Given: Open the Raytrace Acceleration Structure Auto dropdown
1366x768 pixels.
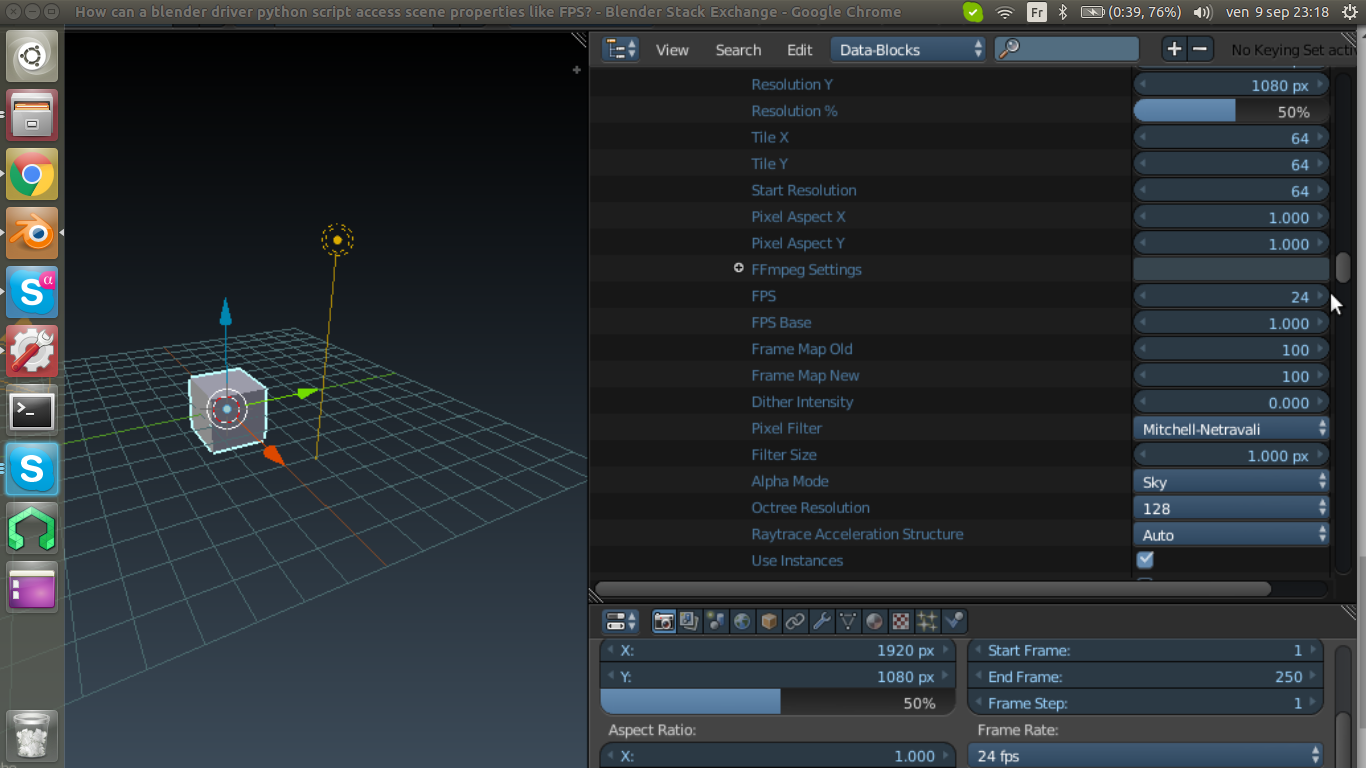Looking at the screenshot, I should pyautogui.click(x=1231, y=535).
